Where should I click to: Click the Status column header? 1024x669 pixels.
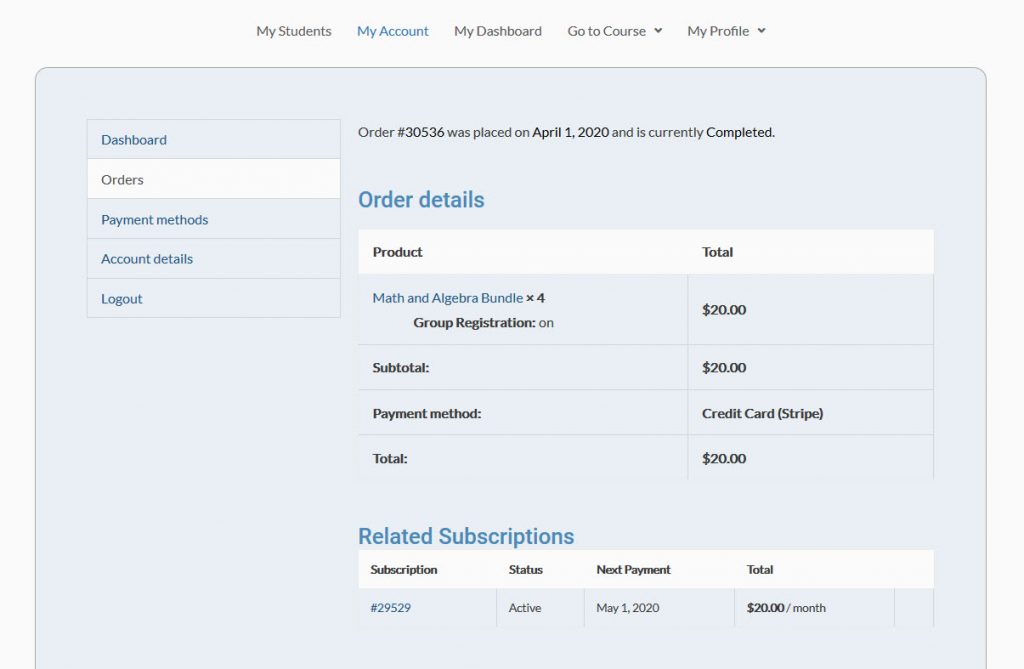pos(525,570)
